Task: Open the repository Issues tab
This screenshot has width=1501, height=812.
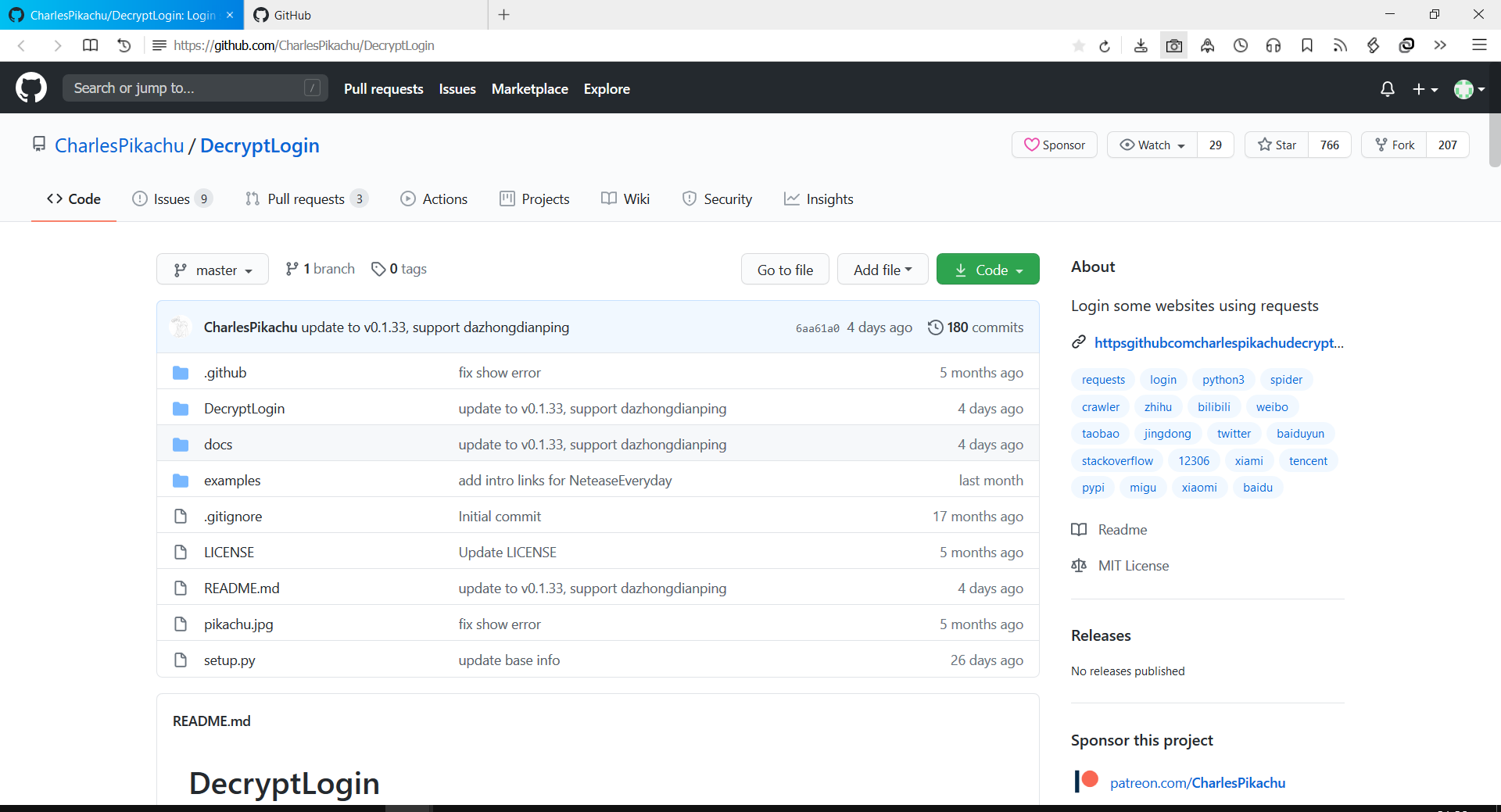Action: [172, 199]
